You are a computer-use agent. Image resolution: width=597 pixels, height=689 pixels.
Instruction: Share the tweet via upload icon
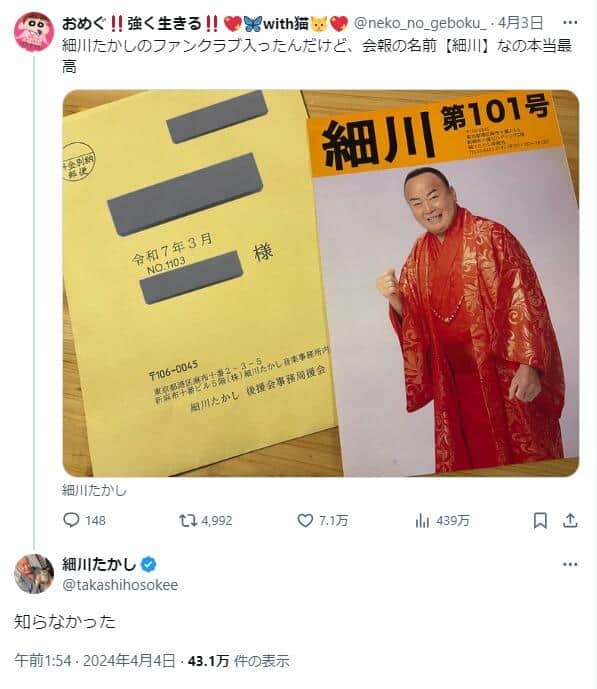570,521
